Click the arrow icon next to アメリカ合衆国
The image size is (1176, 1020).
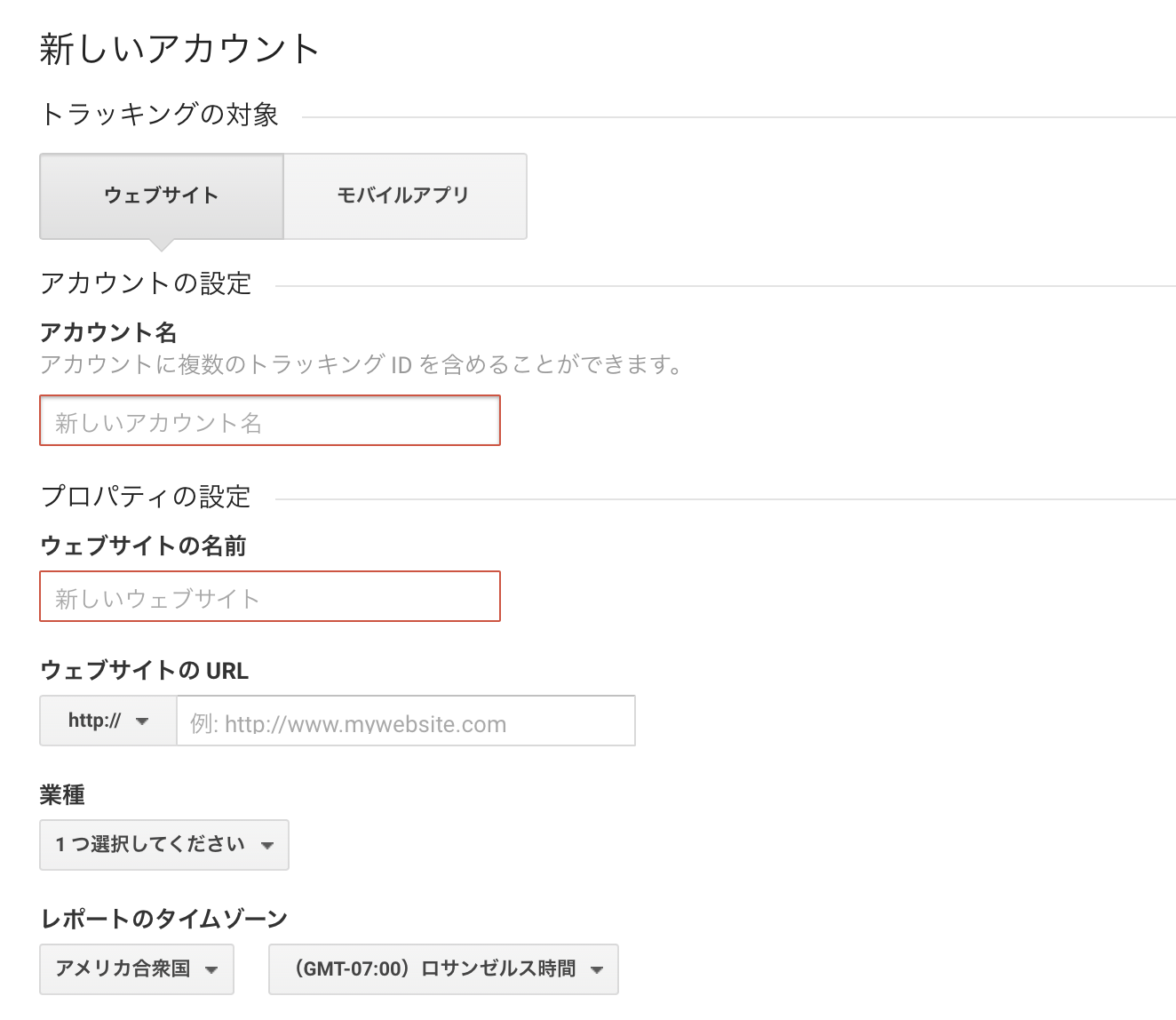click(211, 970)
